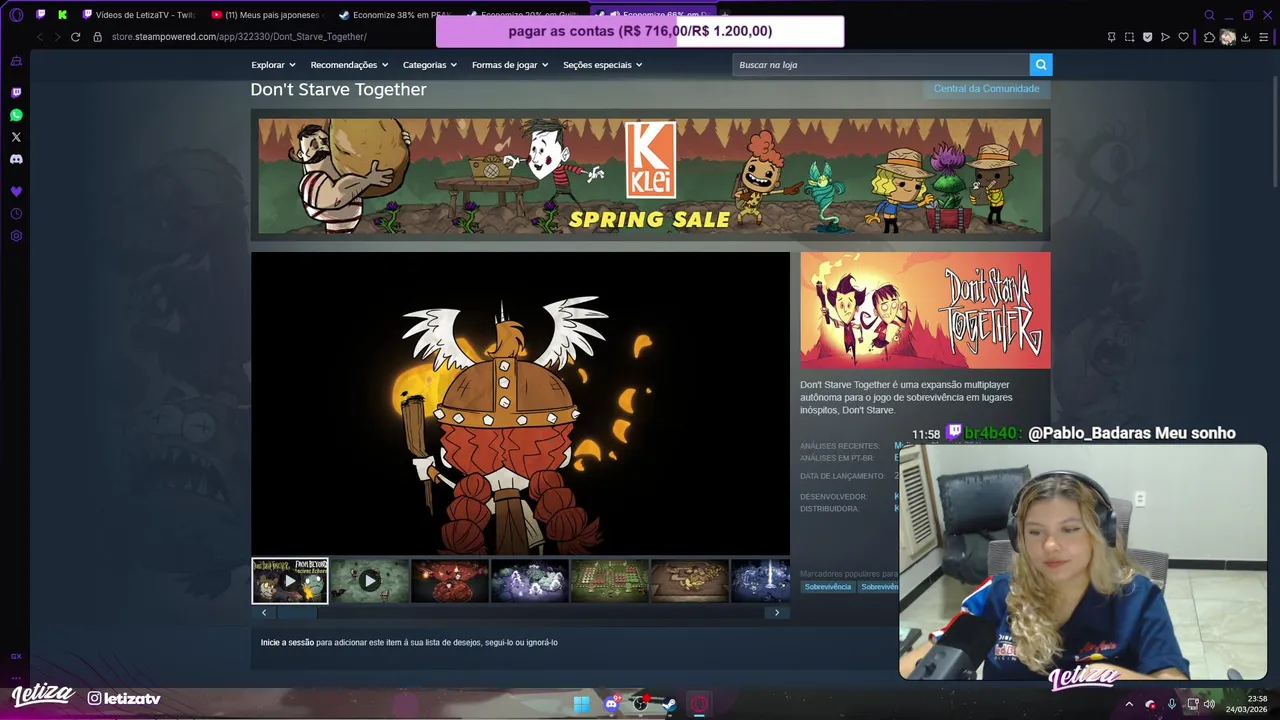
Task: Expand the Categorias menu
Action: tap(430, 65)
